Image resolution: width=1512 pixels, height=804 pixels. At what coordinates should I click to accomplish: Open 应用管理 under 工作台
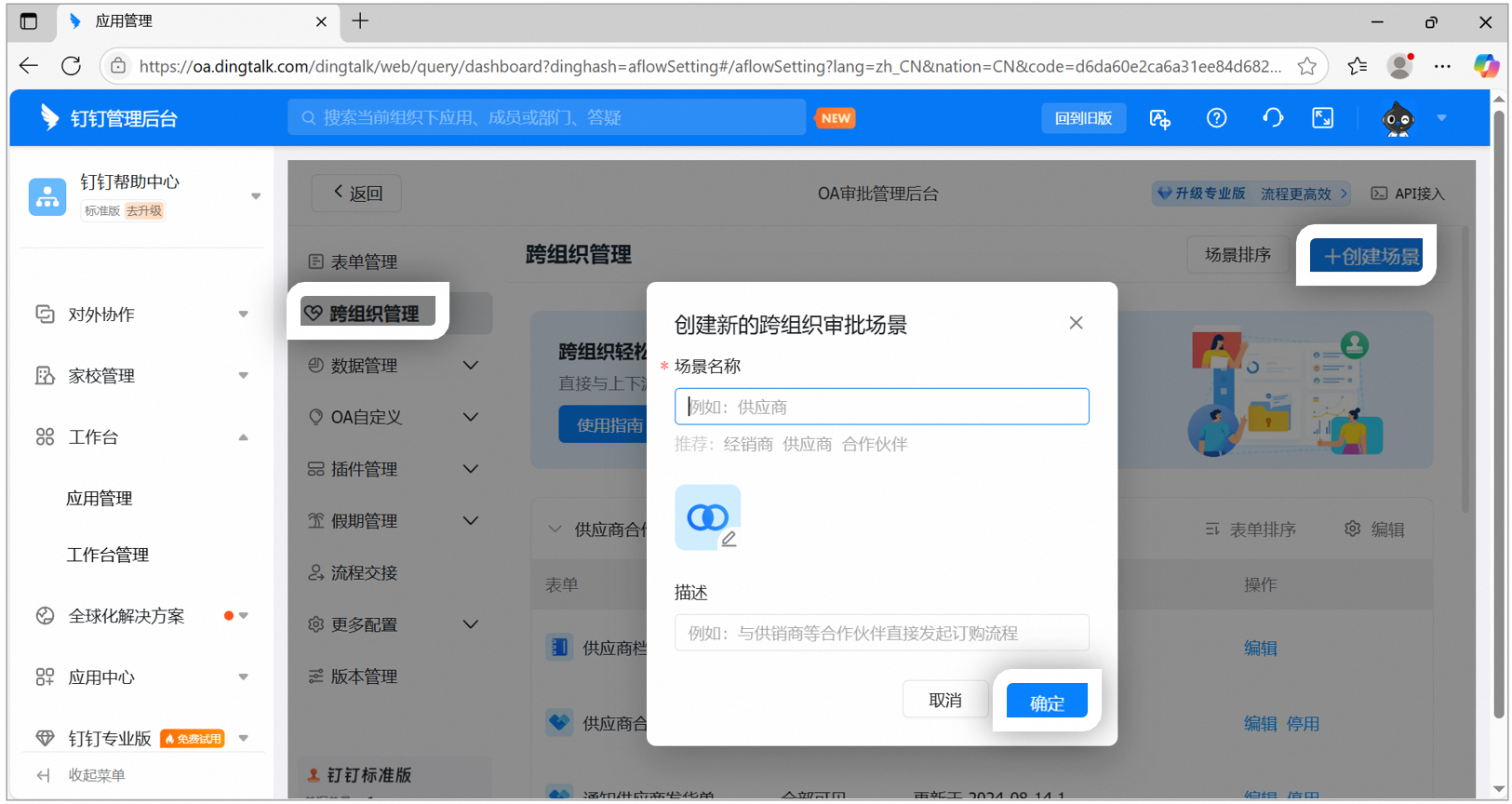point(100,499)
